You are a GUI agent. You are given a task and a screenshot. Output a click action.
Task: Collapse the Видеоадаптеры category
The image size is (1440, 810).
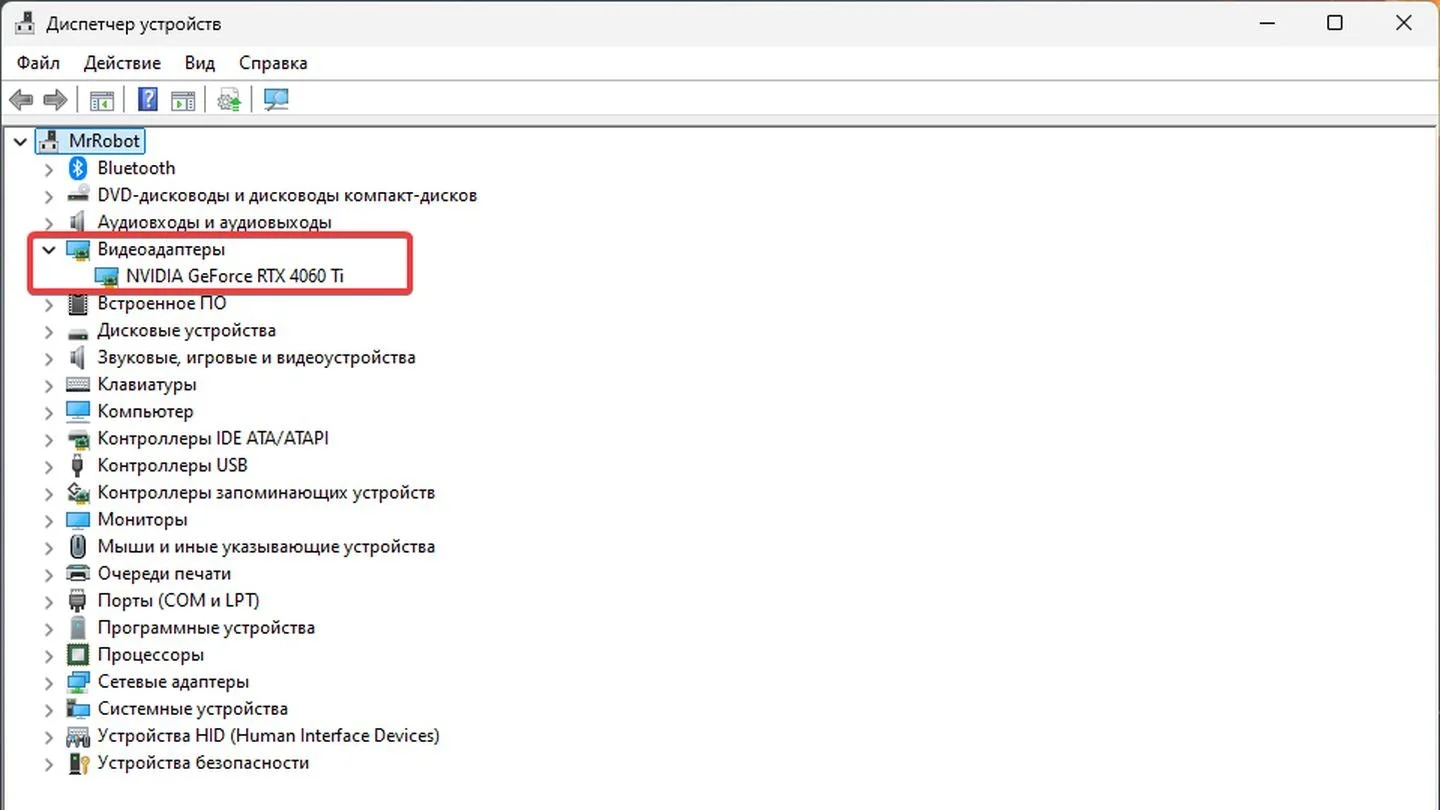[x=48, y=250]
